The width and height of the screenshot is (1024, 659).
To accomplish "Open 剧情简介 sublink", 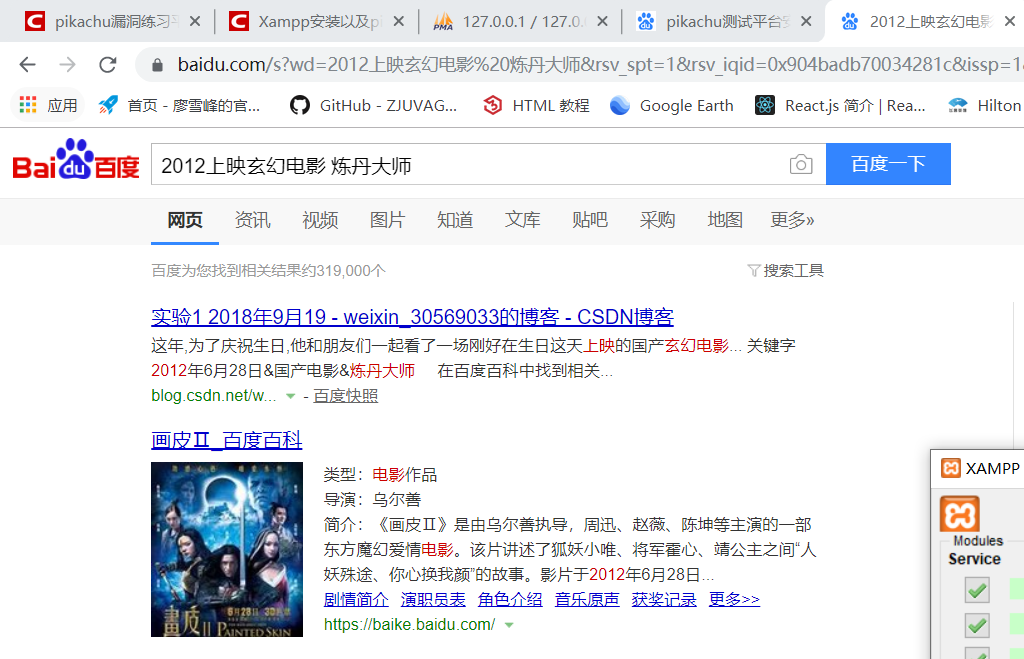I will coord(356,599).
